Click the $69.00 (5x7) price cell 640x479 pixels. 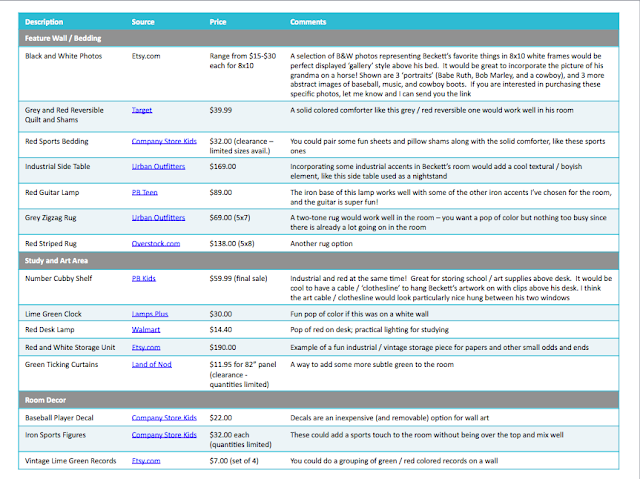[x=230, y=218]
